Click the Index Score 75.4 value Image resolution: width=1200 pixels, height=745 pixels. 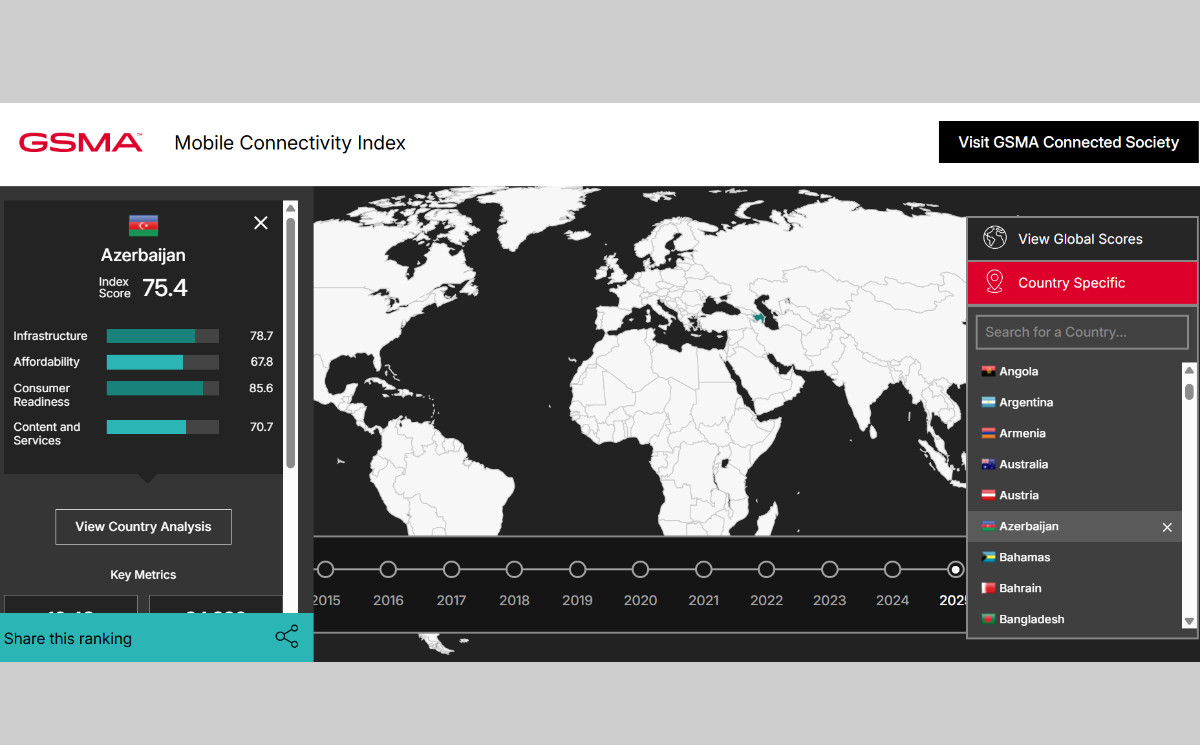[165, 288]
